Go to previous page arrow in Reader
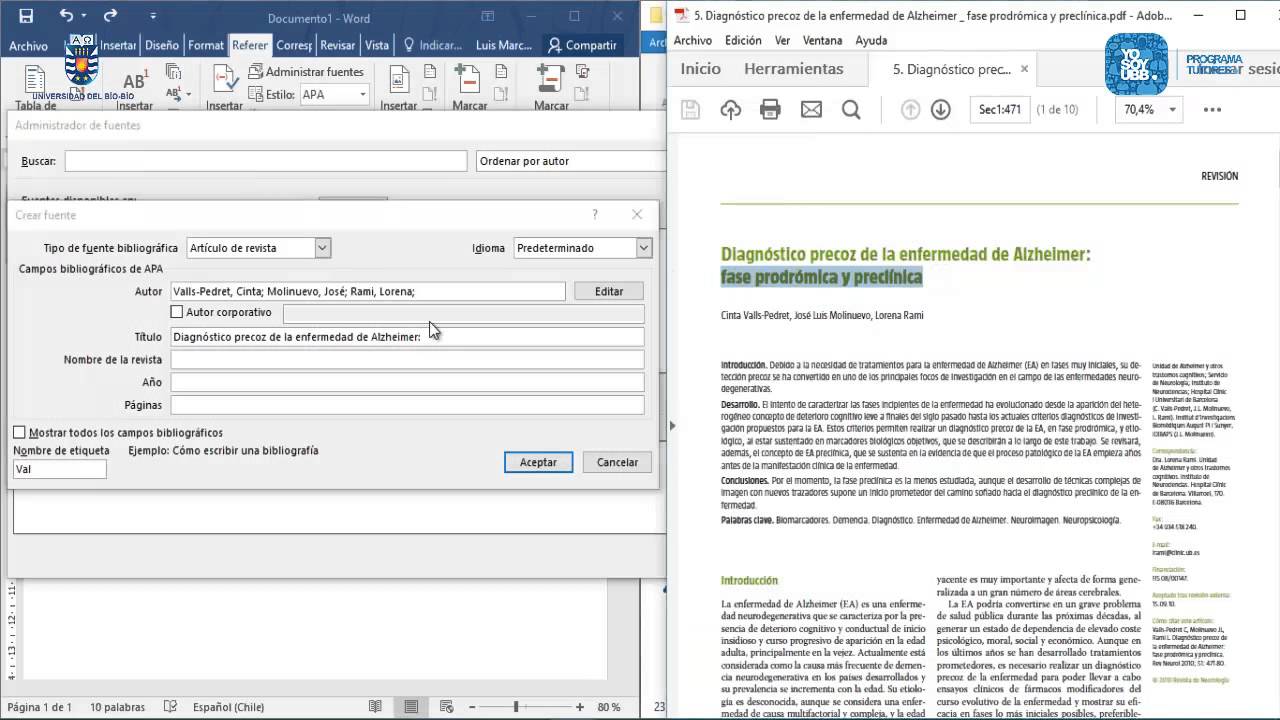Screen dimensions: 1280x720 pos(910,110)
